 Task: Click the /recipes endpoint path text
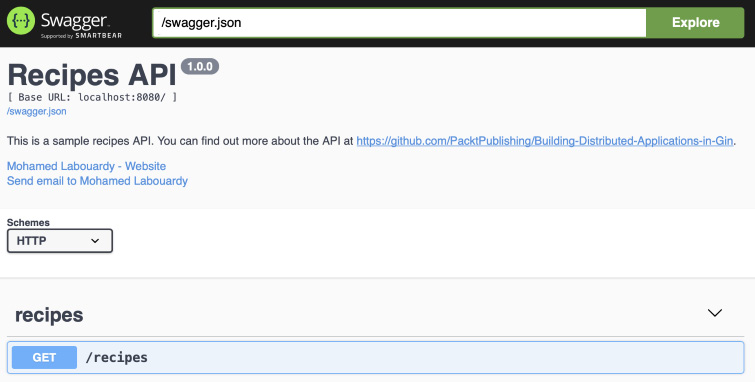click(x=117, y=357)
